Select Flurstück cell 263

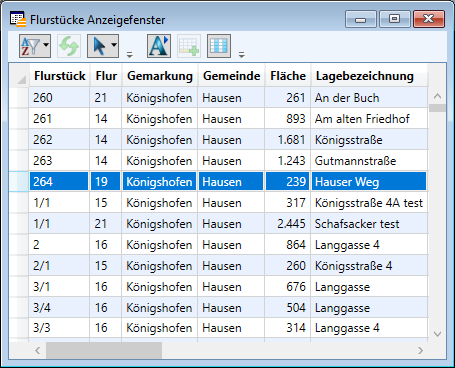tap(59, 161)
